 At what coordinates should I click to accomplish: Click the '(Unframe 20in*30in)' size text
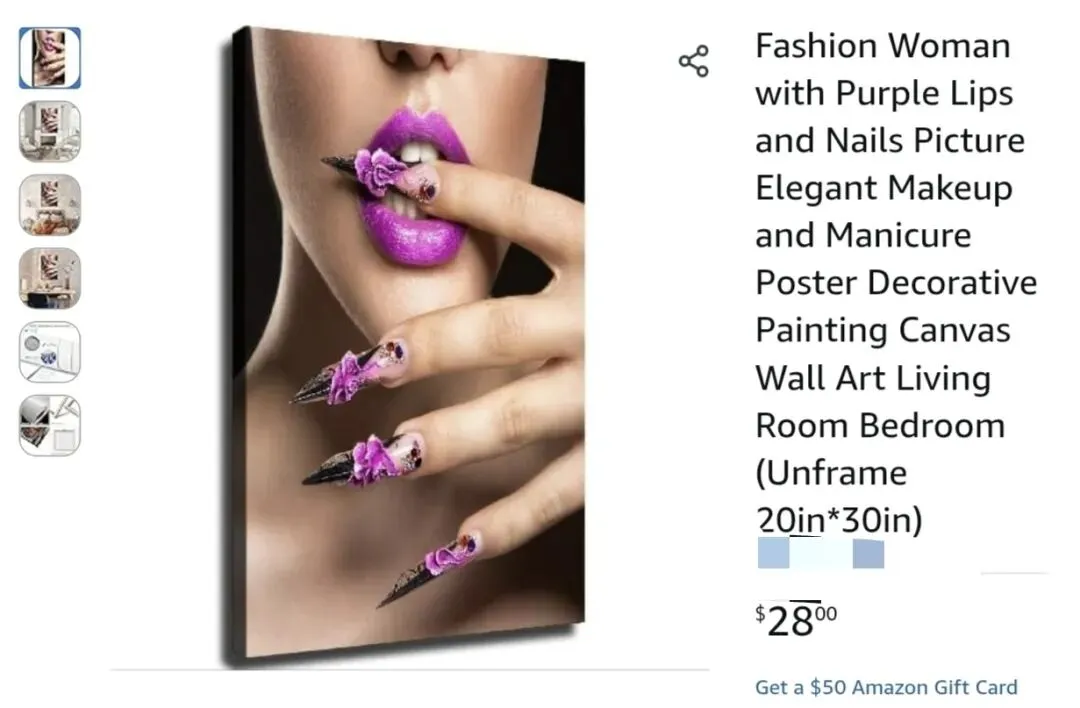[839, 497]
